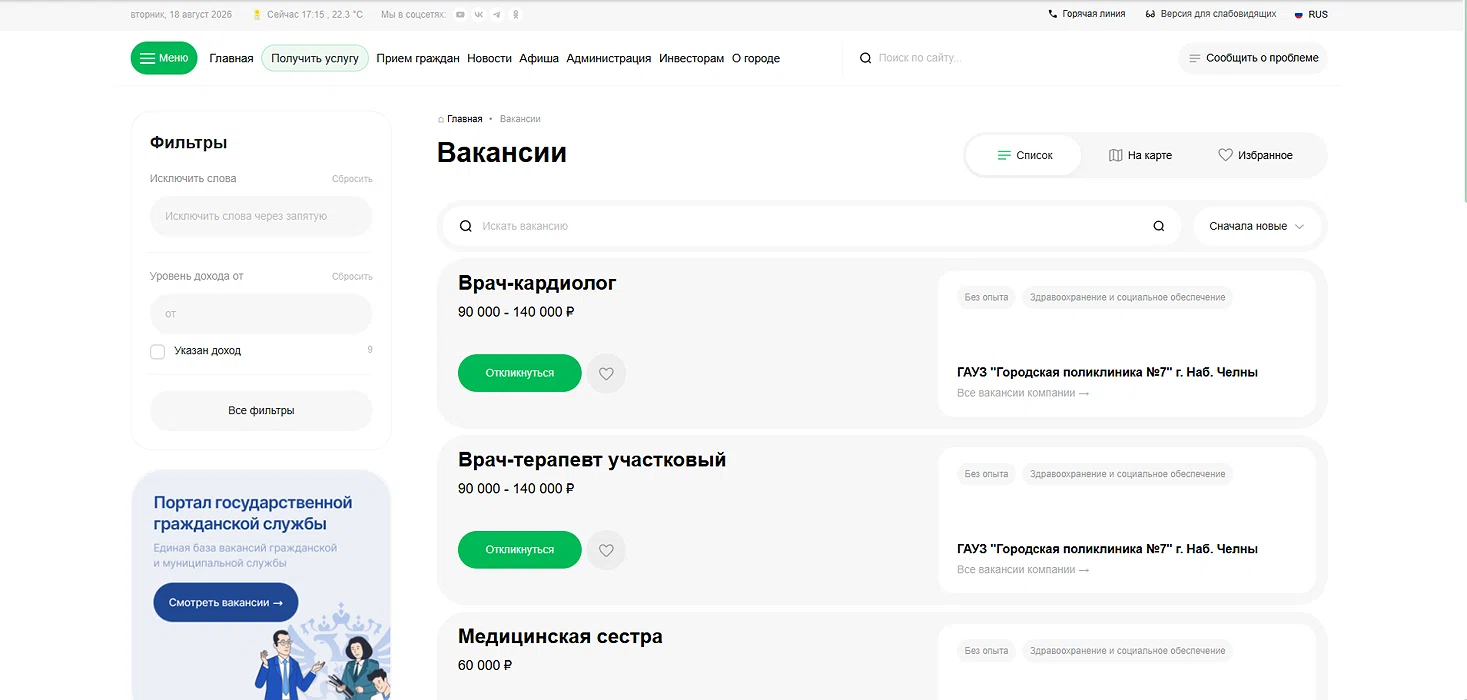
Task: Click into Искать вакансию search field
Action: pyautogui.click(x=810, y=226)
